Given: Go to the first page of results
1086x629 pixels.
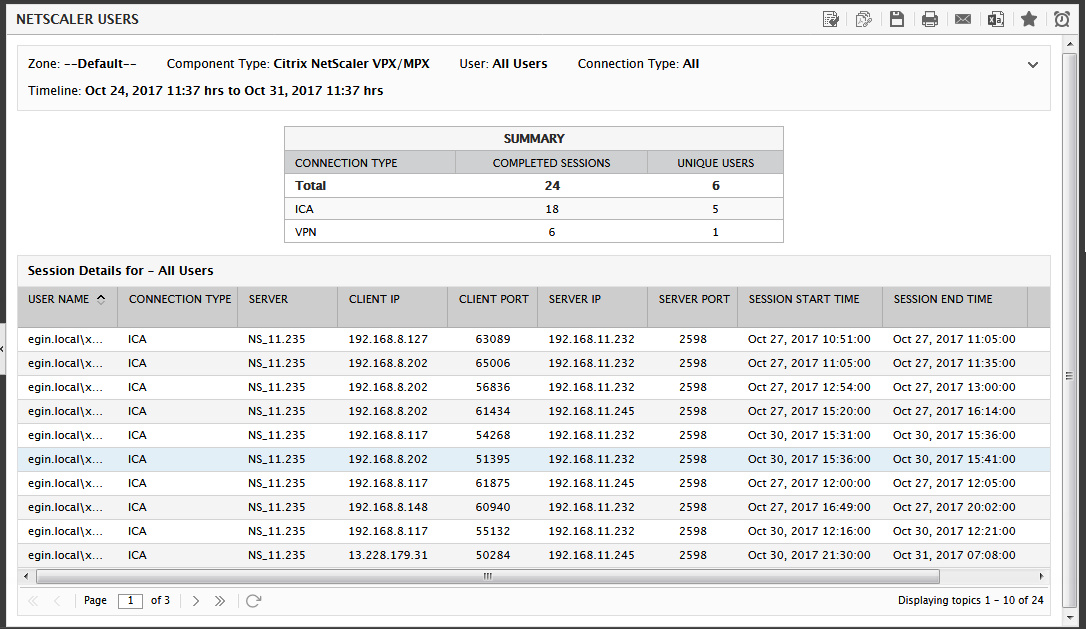Looking at the screenshot, I should point(33,601).
